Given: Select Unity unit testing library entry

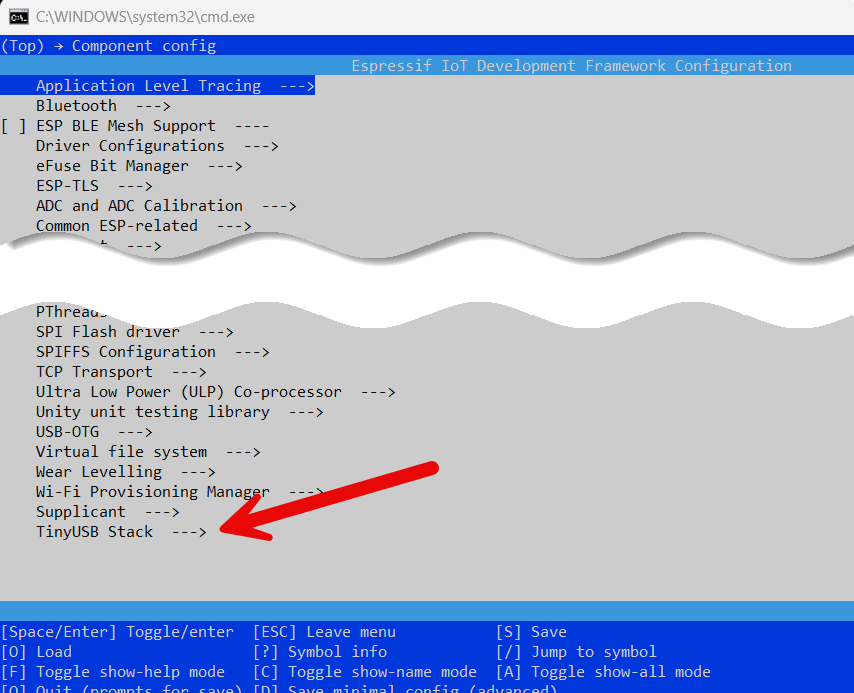Looking at the screenshot, I should point(153,412).
